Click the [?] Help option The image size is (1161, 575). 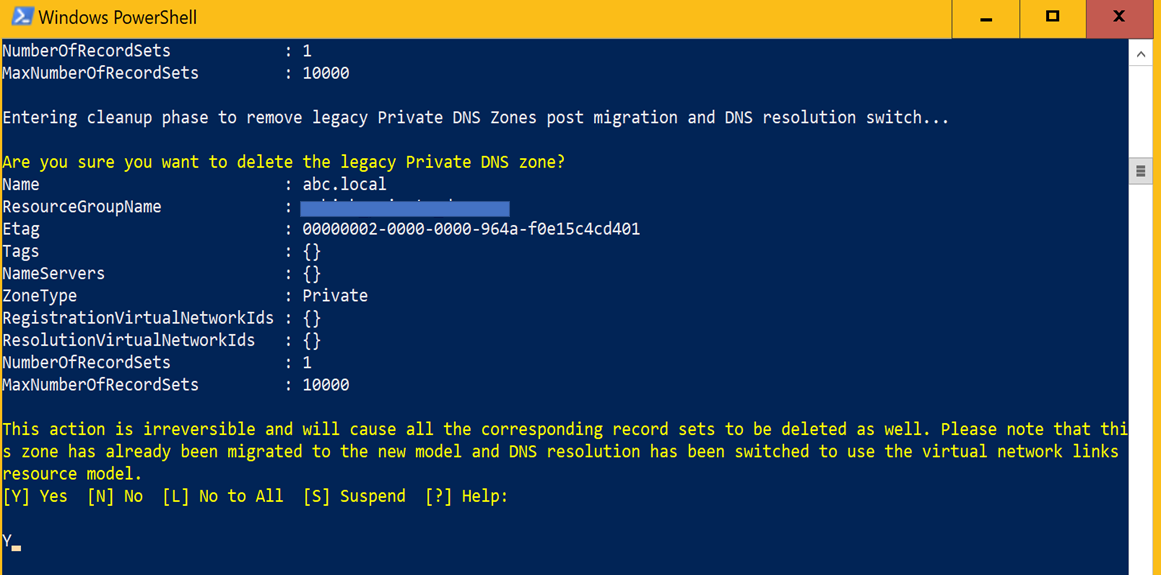pyautogui.click(x=466, y=497)
